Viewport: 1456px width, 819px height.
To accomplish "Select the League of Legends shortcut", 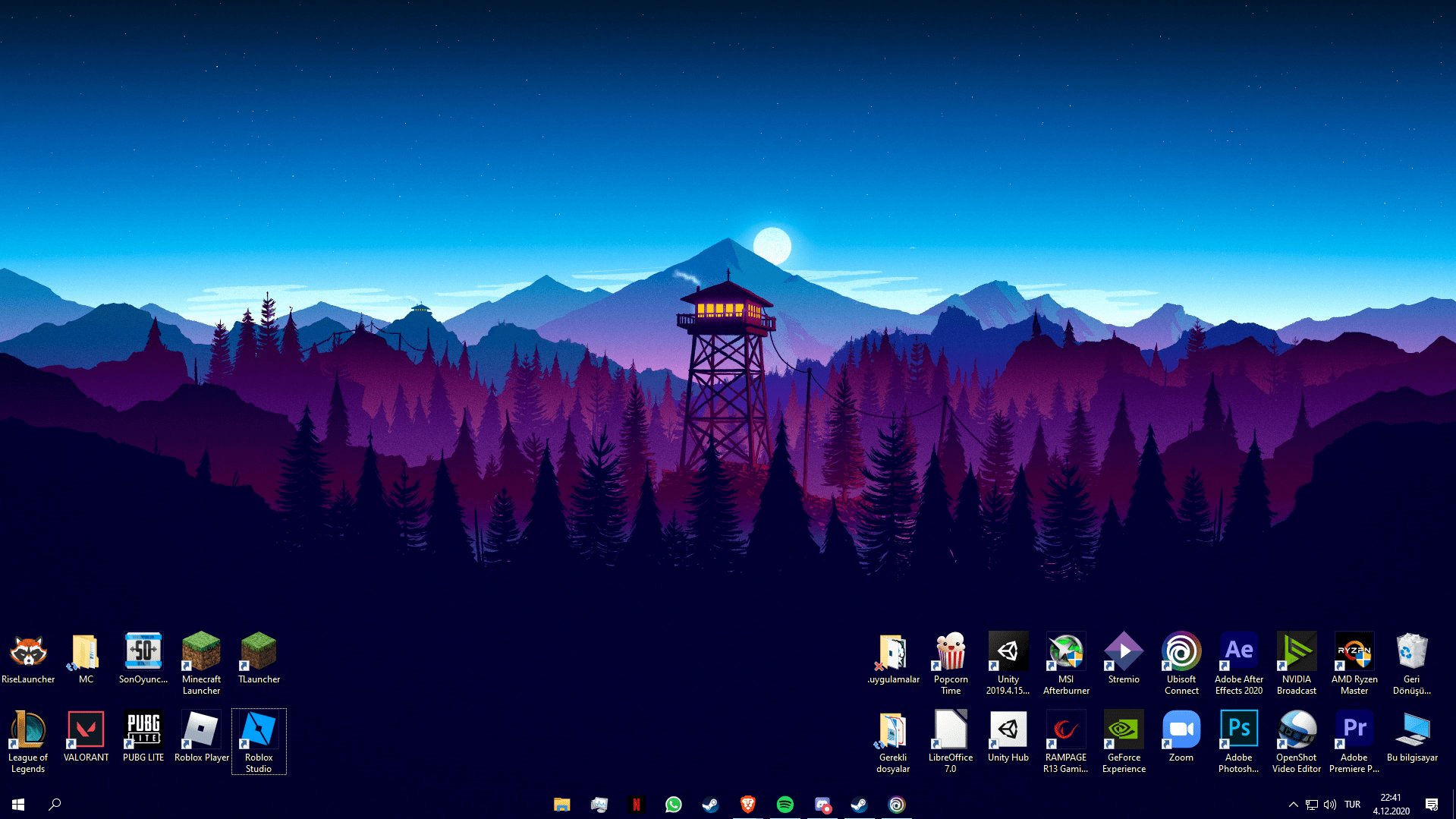I will 28,742.
